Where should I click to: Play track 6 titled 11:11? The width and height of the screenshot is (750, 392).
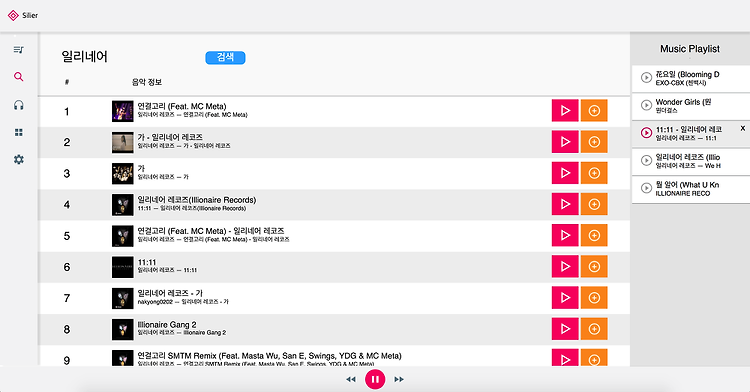[x=565, y=266]
